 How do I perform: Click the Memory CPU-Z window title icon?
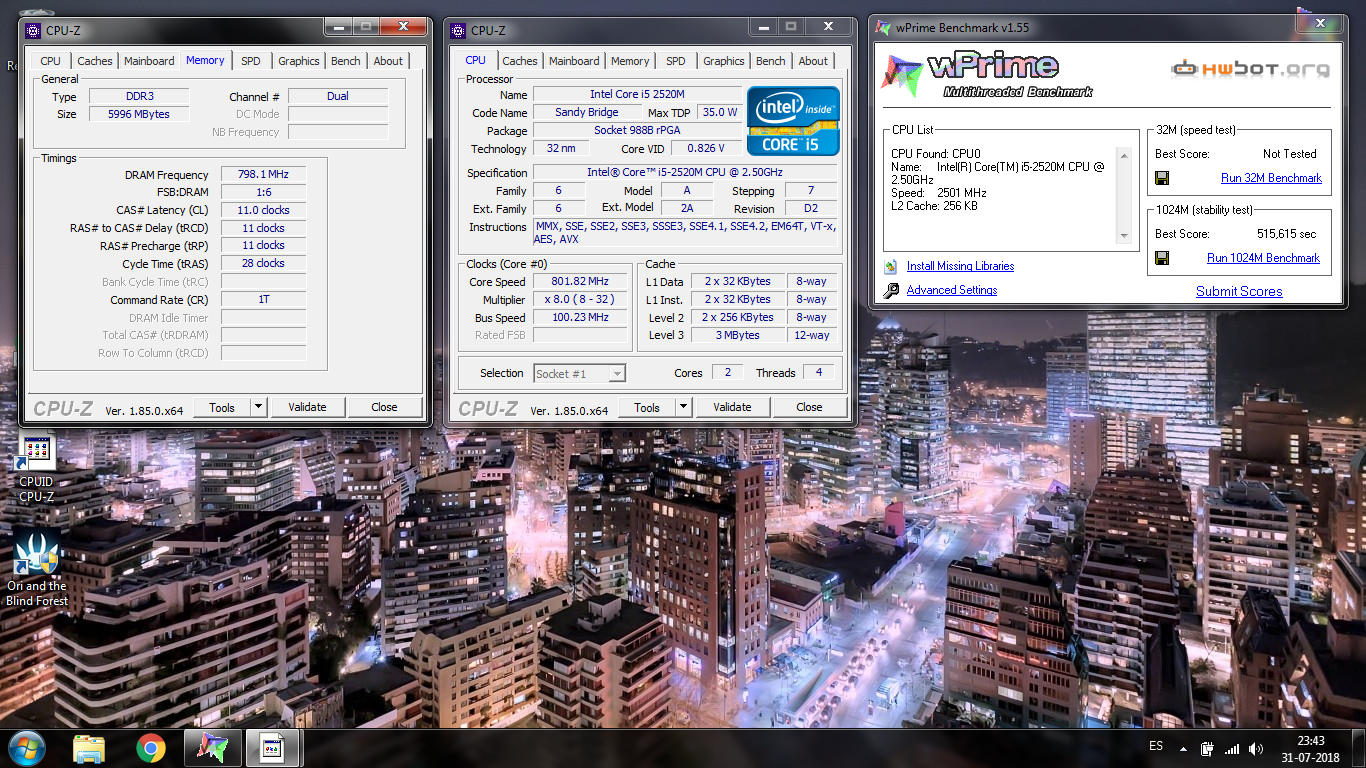[x=33, y=30]
